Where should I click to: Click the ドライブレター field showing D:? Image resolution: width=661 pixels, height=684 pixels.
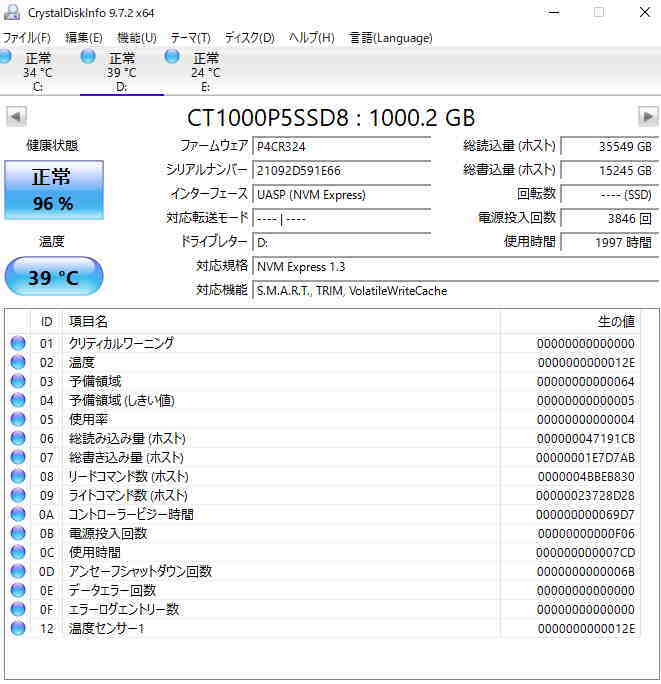click(342, 243)
